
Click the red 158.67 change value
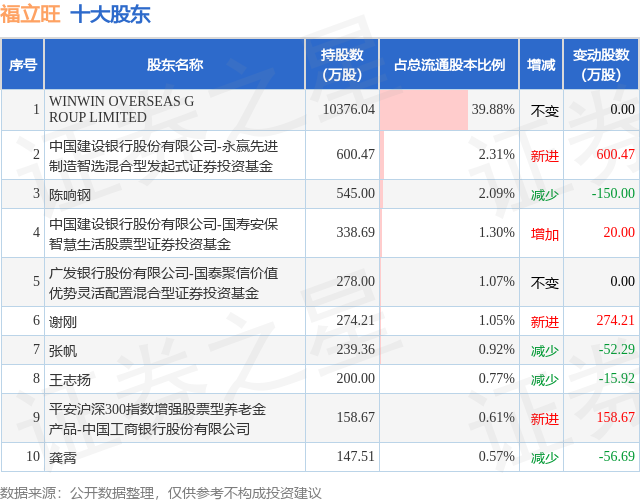pyautogui.click(x=616, y=417)
